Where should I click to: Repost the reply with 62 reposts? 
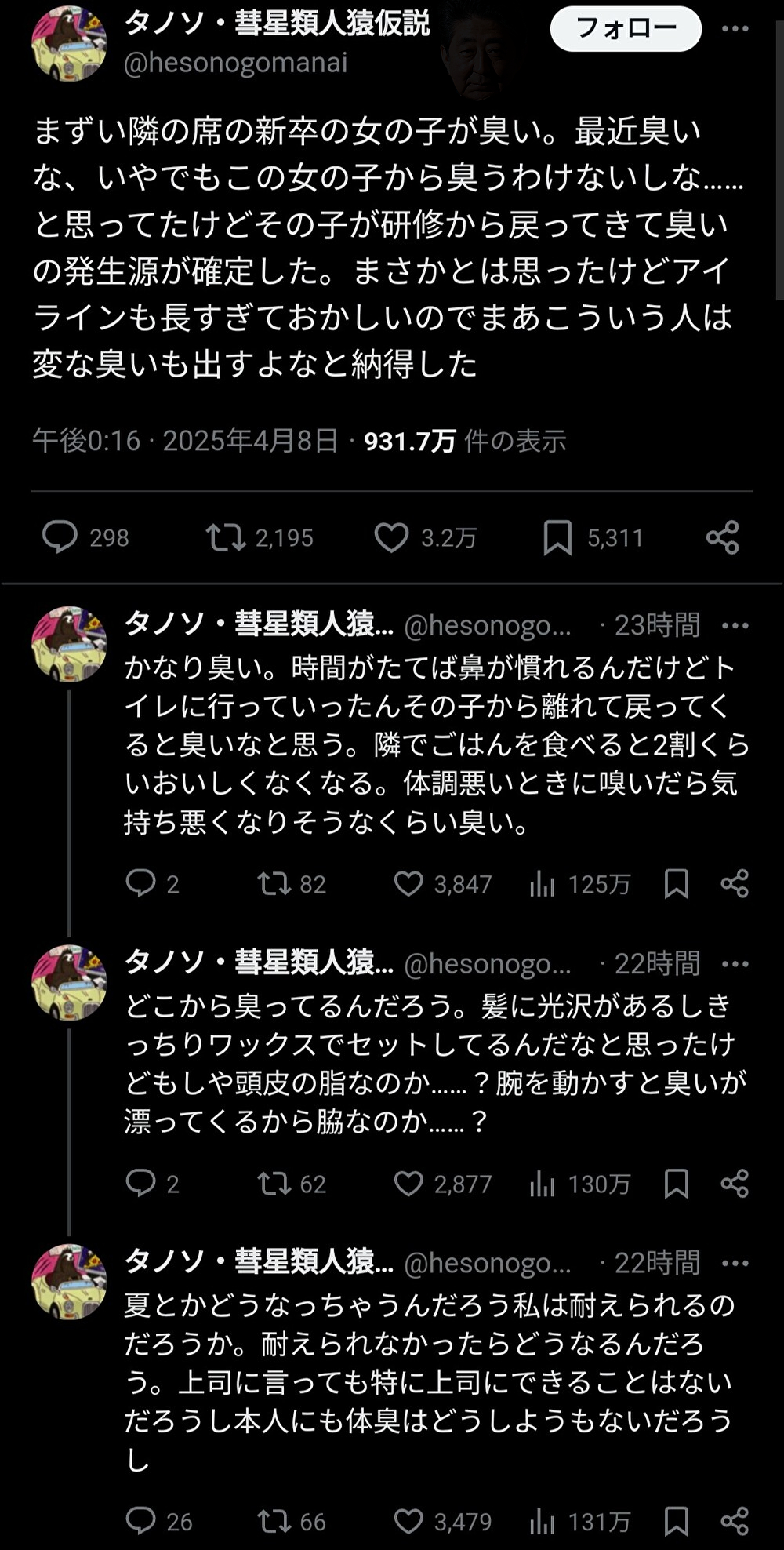(274, 1184)
